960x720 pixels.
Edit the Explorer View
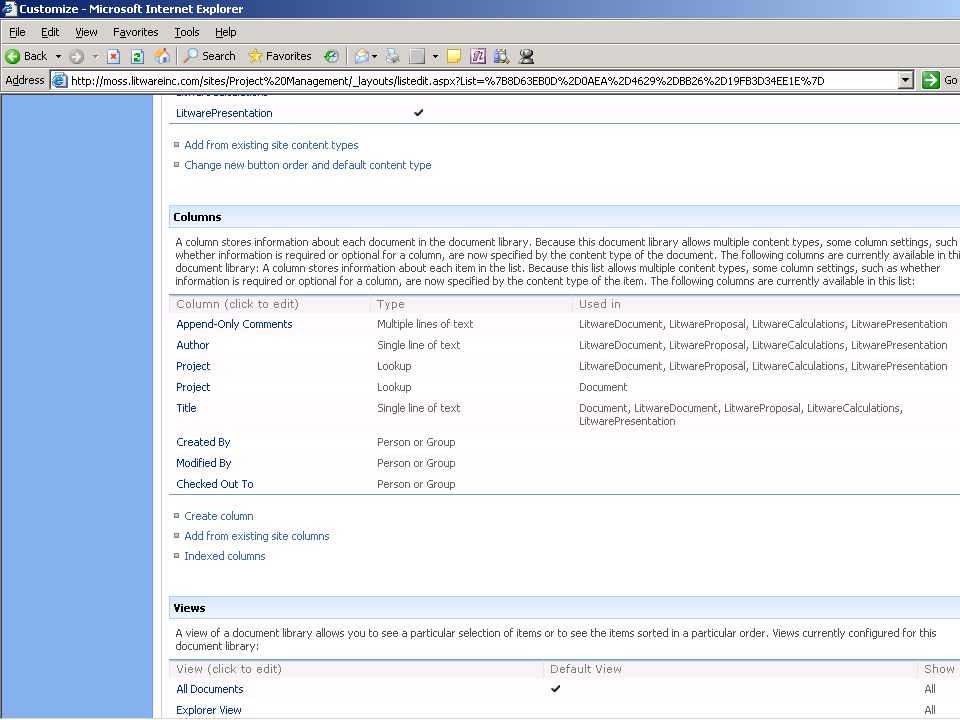tap(208, 710)
